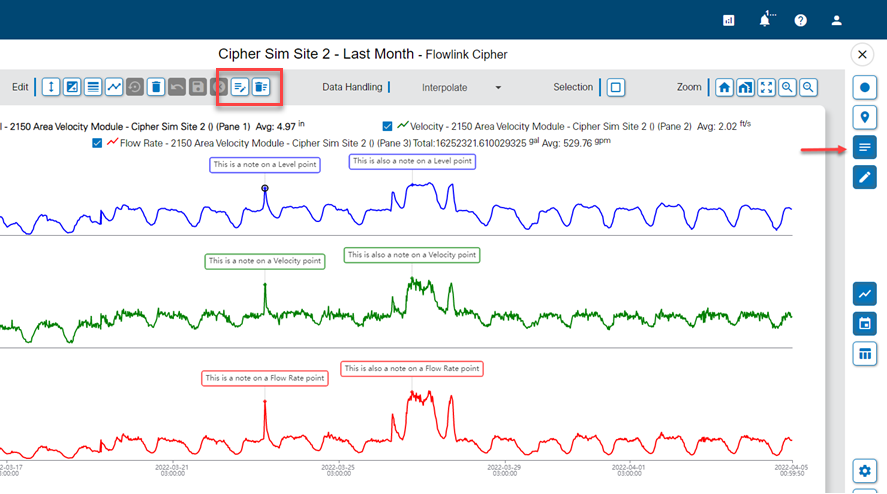
Task: Click the notifications bell icon
Action: point(765,20)
